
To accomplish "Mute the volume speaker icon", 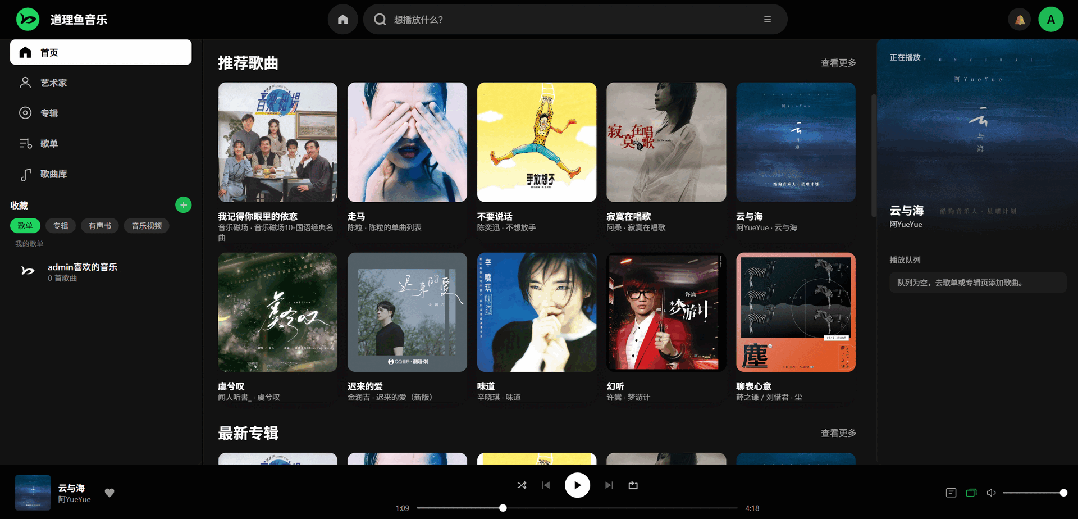I will tap(990, 493).
